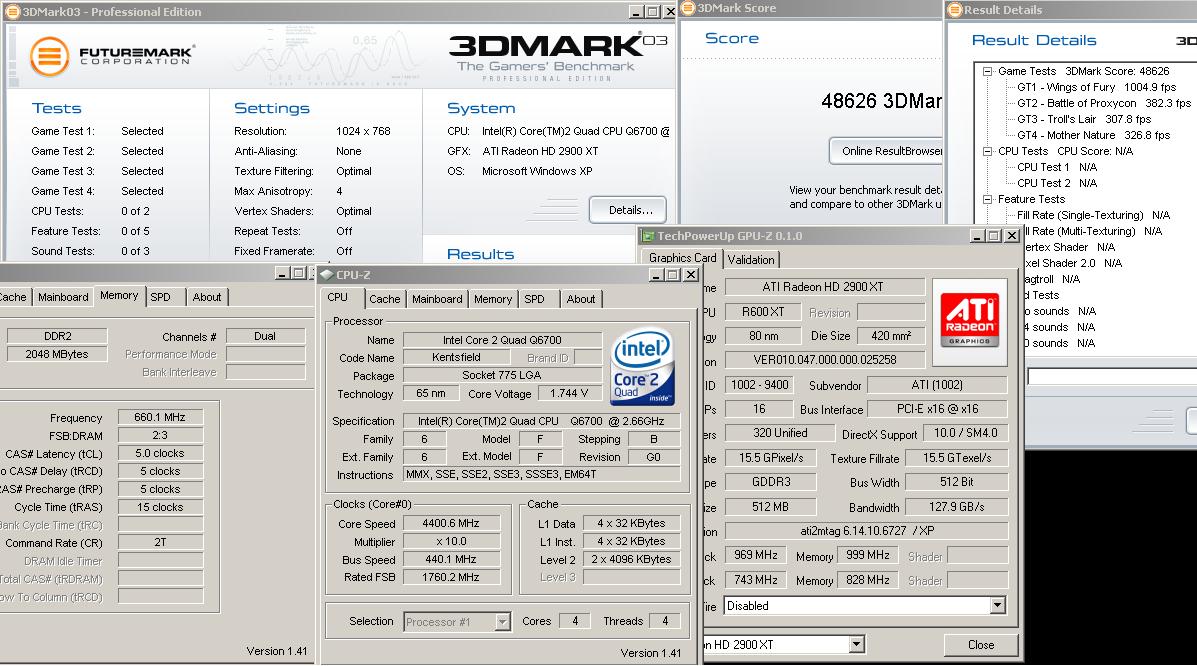Click the Resolution value '1024 x 768'
The width and height of the screenshot is (1197, 666).
(x=363, y=131)
